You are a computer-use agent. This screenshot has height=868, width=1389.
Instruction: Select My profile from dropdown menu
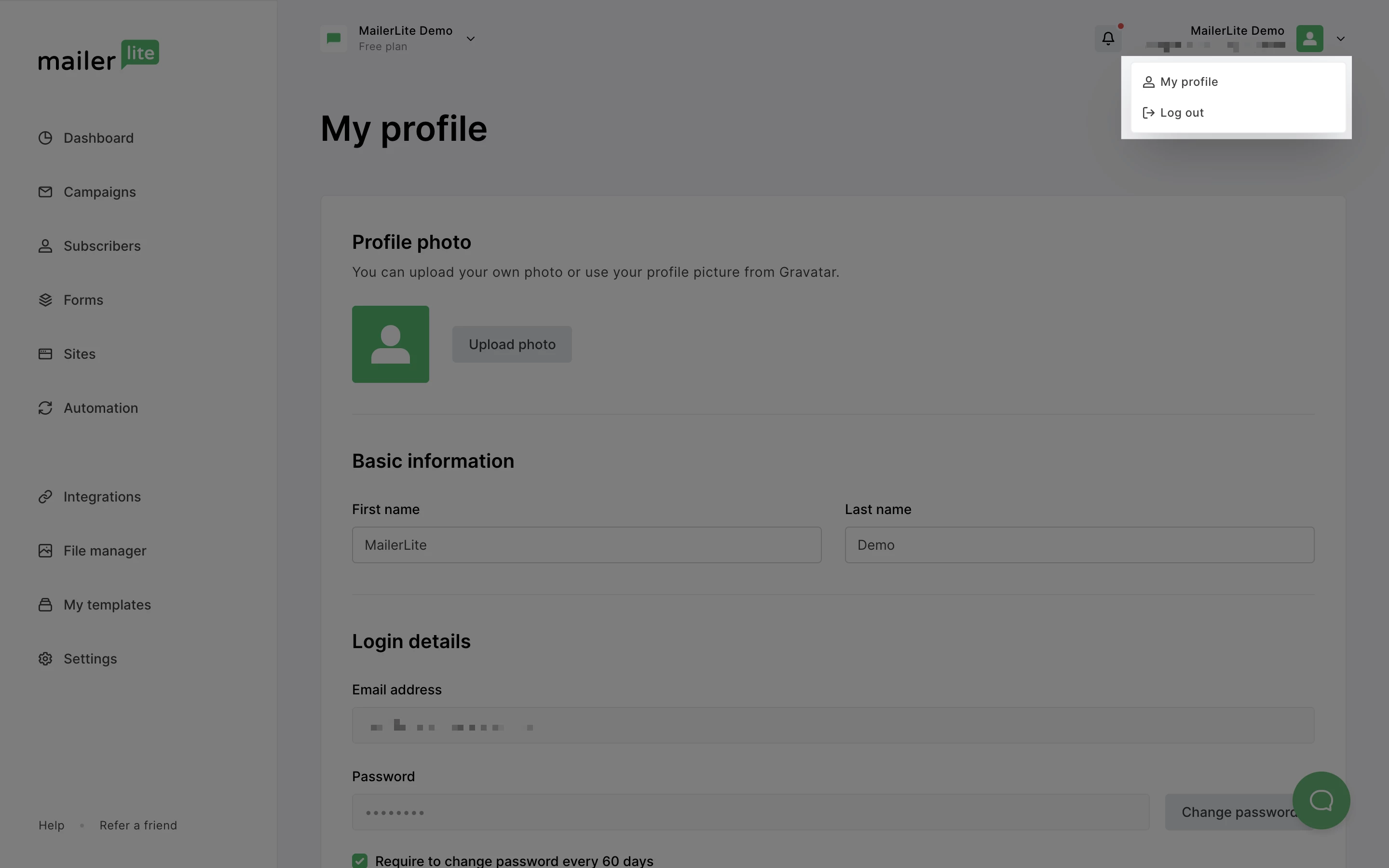coord(1189,81)
